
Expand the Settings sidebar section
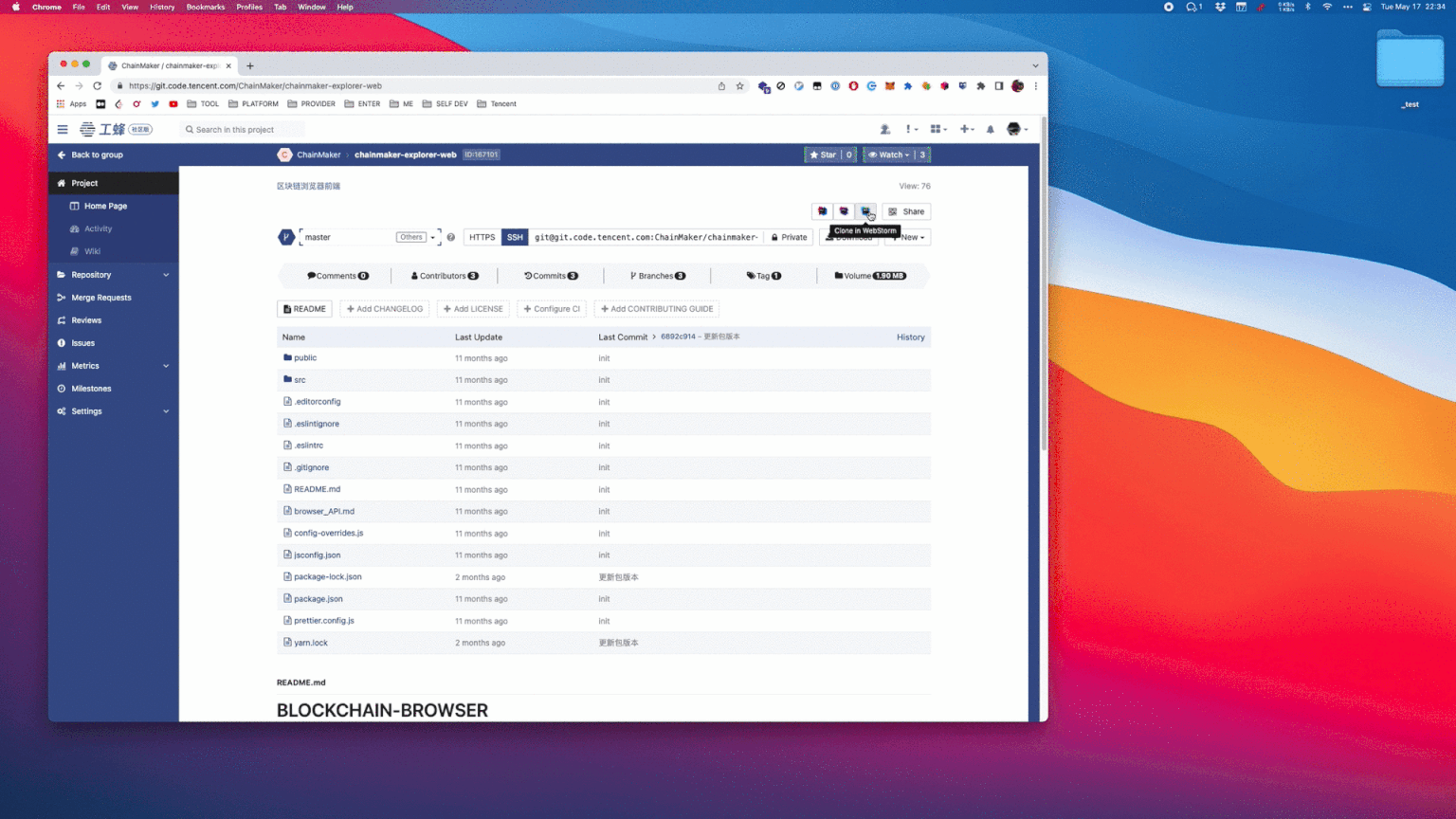point(113,411)
